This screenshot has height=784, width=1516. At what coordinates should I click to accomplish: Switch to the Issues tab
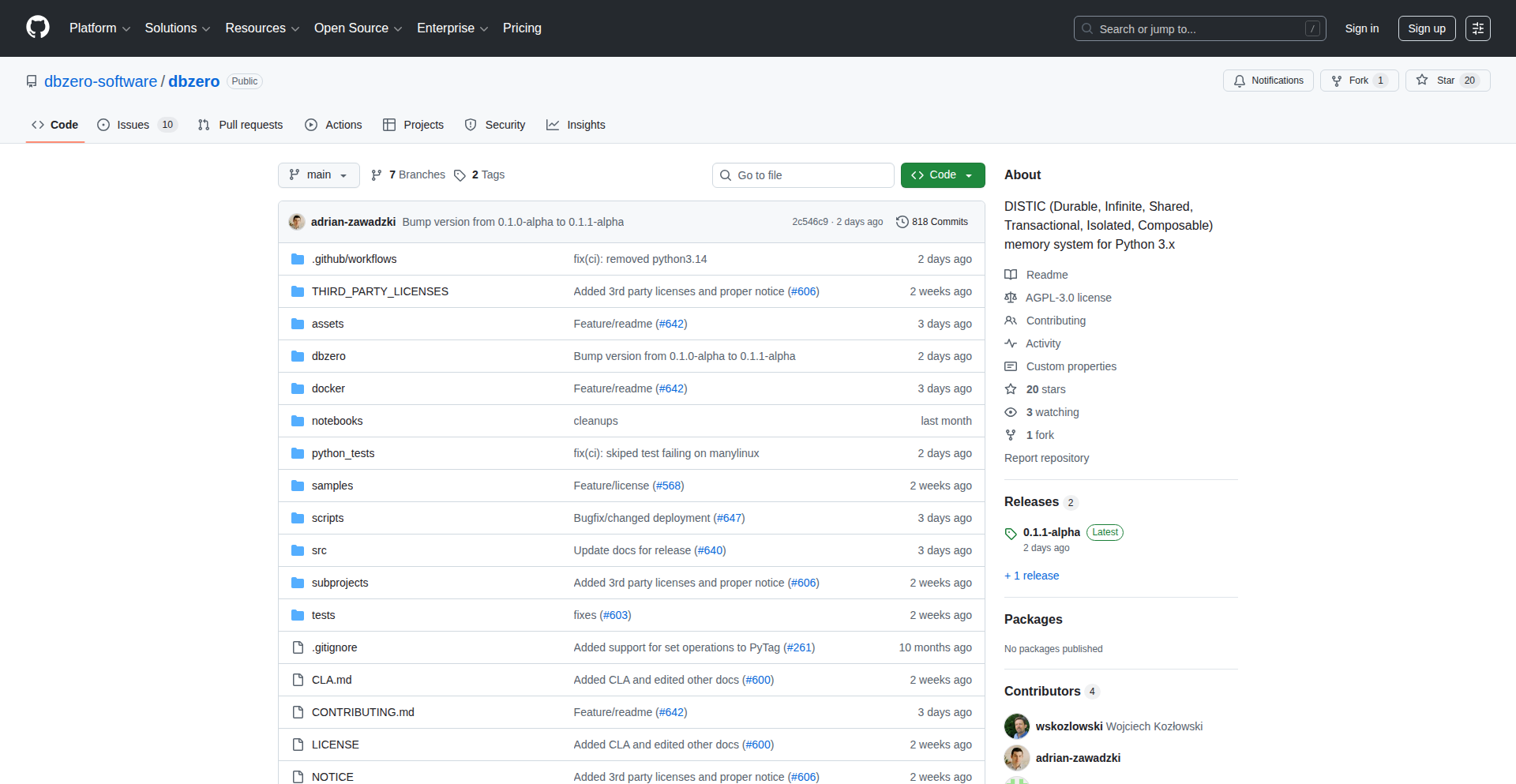coord(132,124)
